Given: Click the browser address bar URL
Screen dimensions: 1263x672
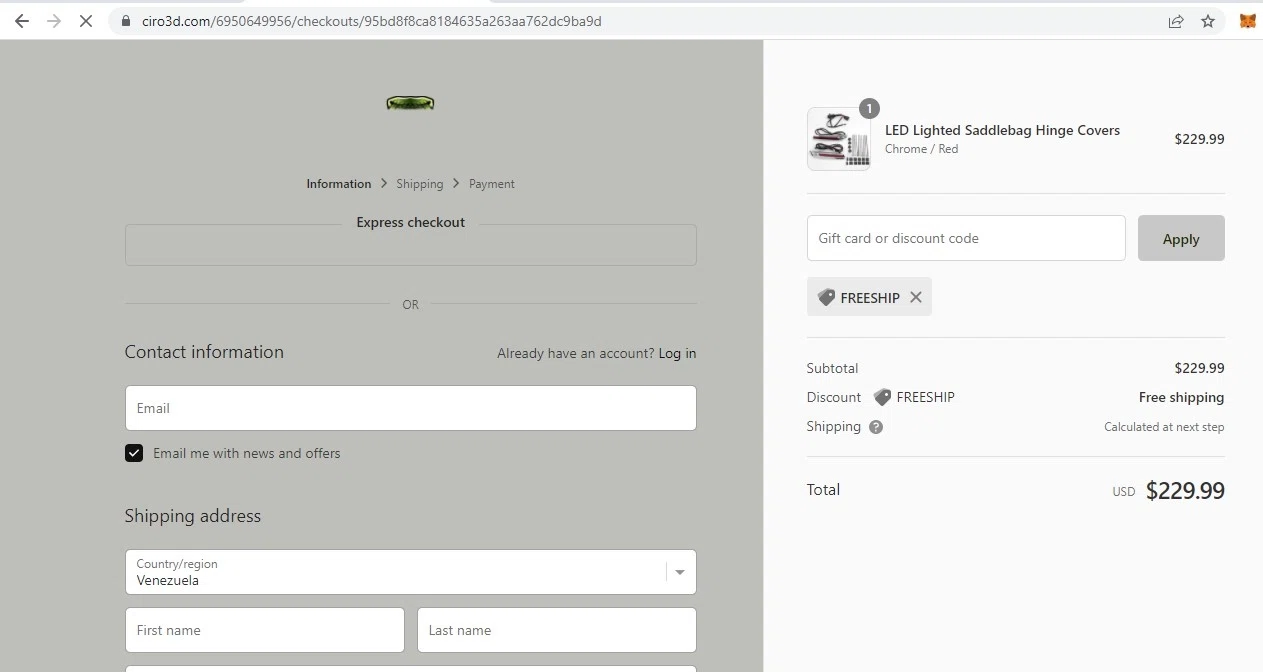Looking at the screenshot, I should pyautogui.click(x=374, y=21).
